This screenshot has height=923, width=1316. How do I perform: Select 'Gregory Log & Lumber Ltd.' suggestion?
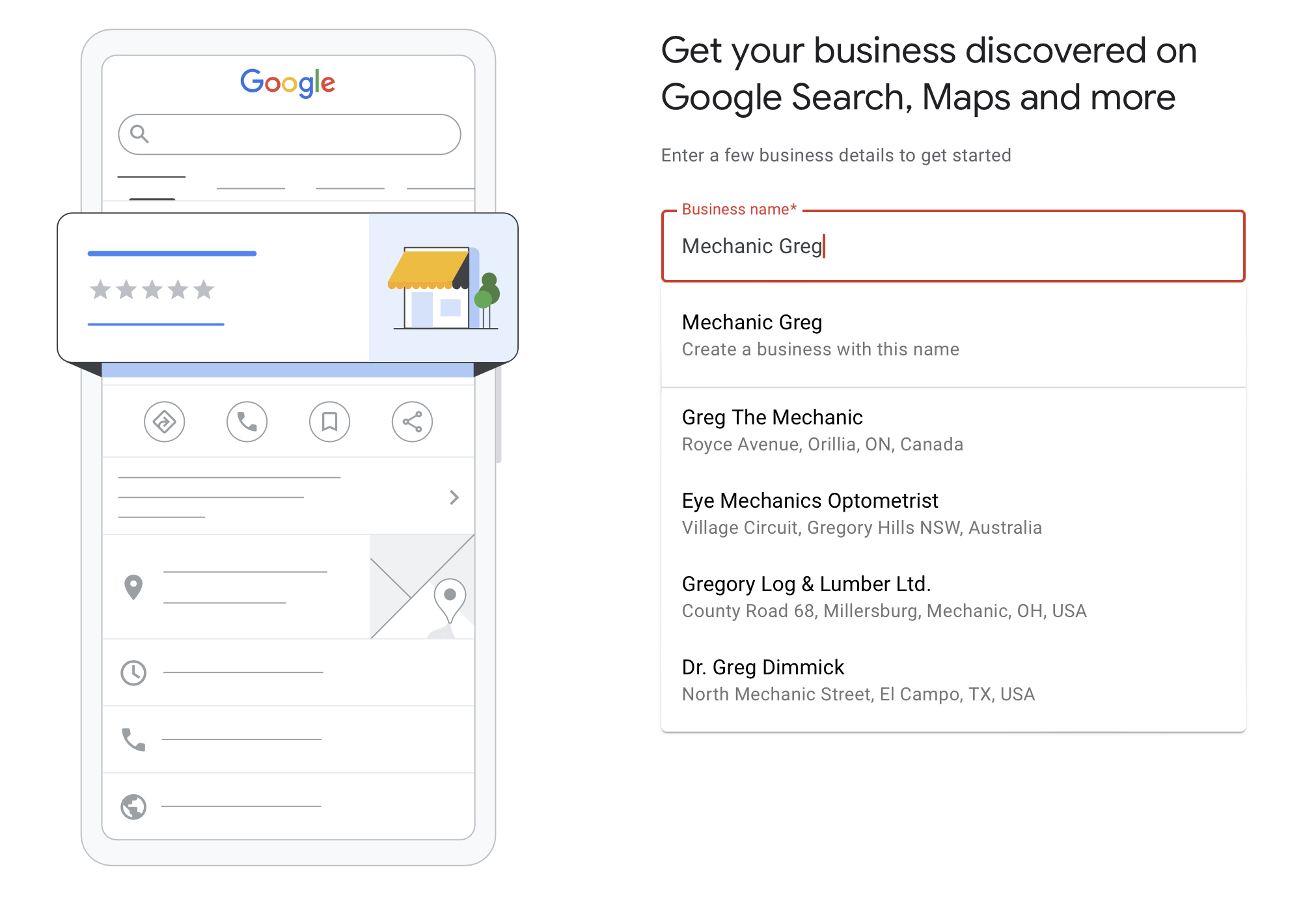953,597
